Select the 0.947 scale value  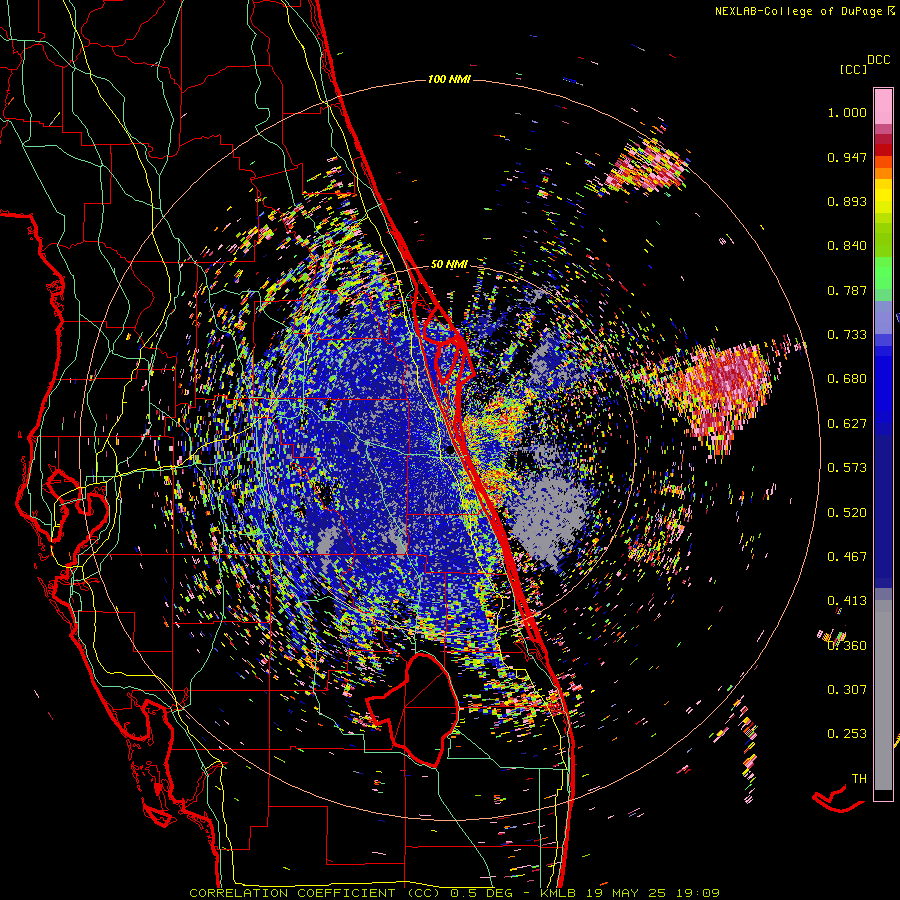point(847,157)
